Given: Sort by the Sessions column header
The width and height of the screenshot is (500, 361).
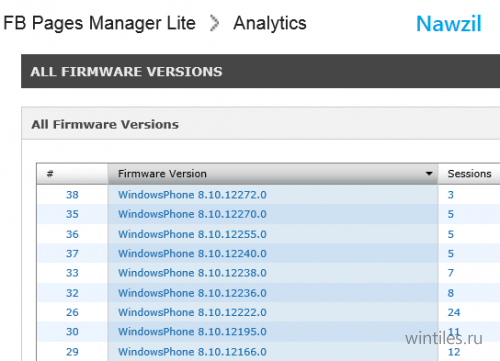Looking at the screenshot, I should click(469, 174).
